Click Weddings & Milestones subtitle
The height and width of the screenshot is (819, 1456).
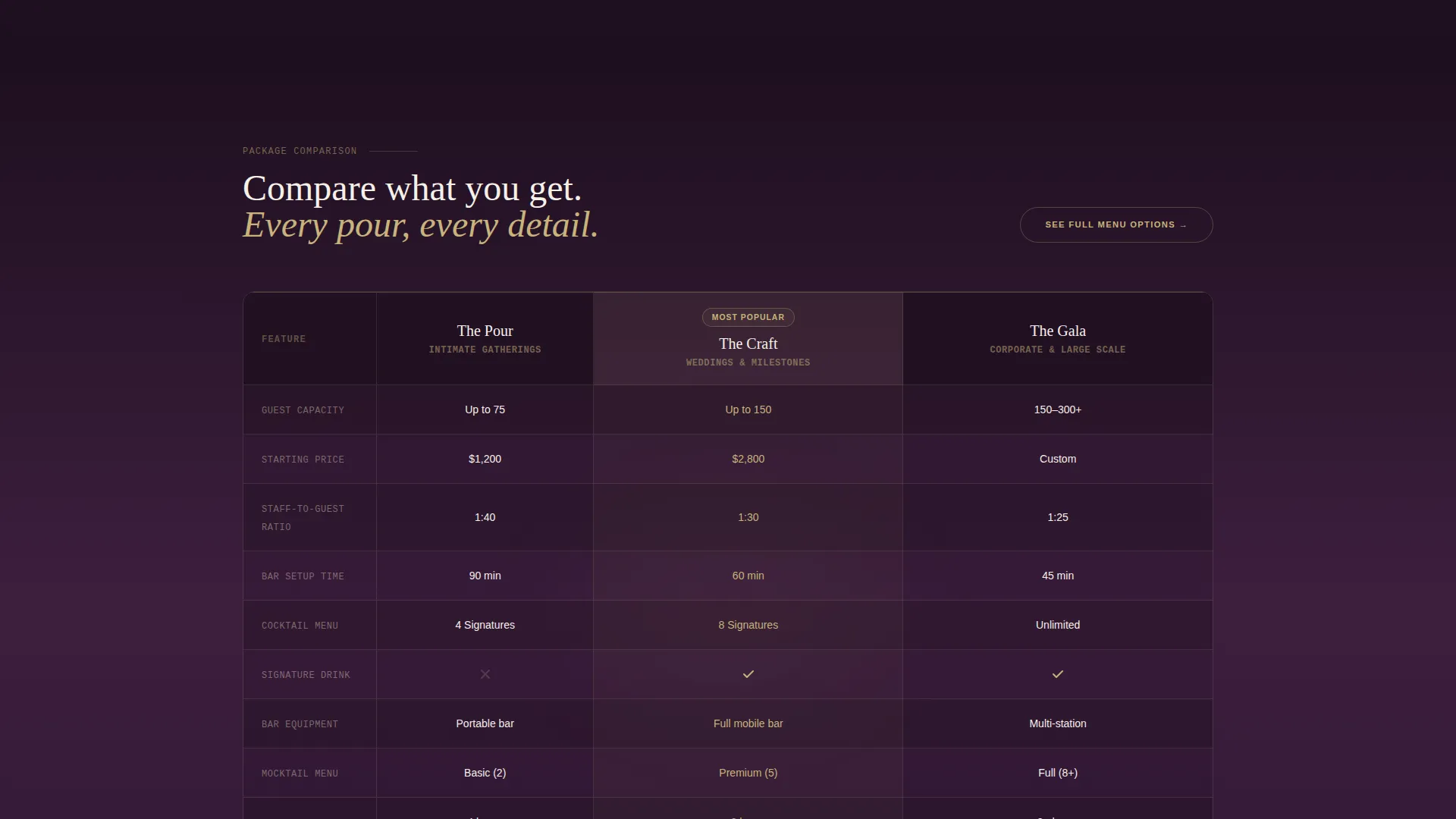tap(748, 362)
